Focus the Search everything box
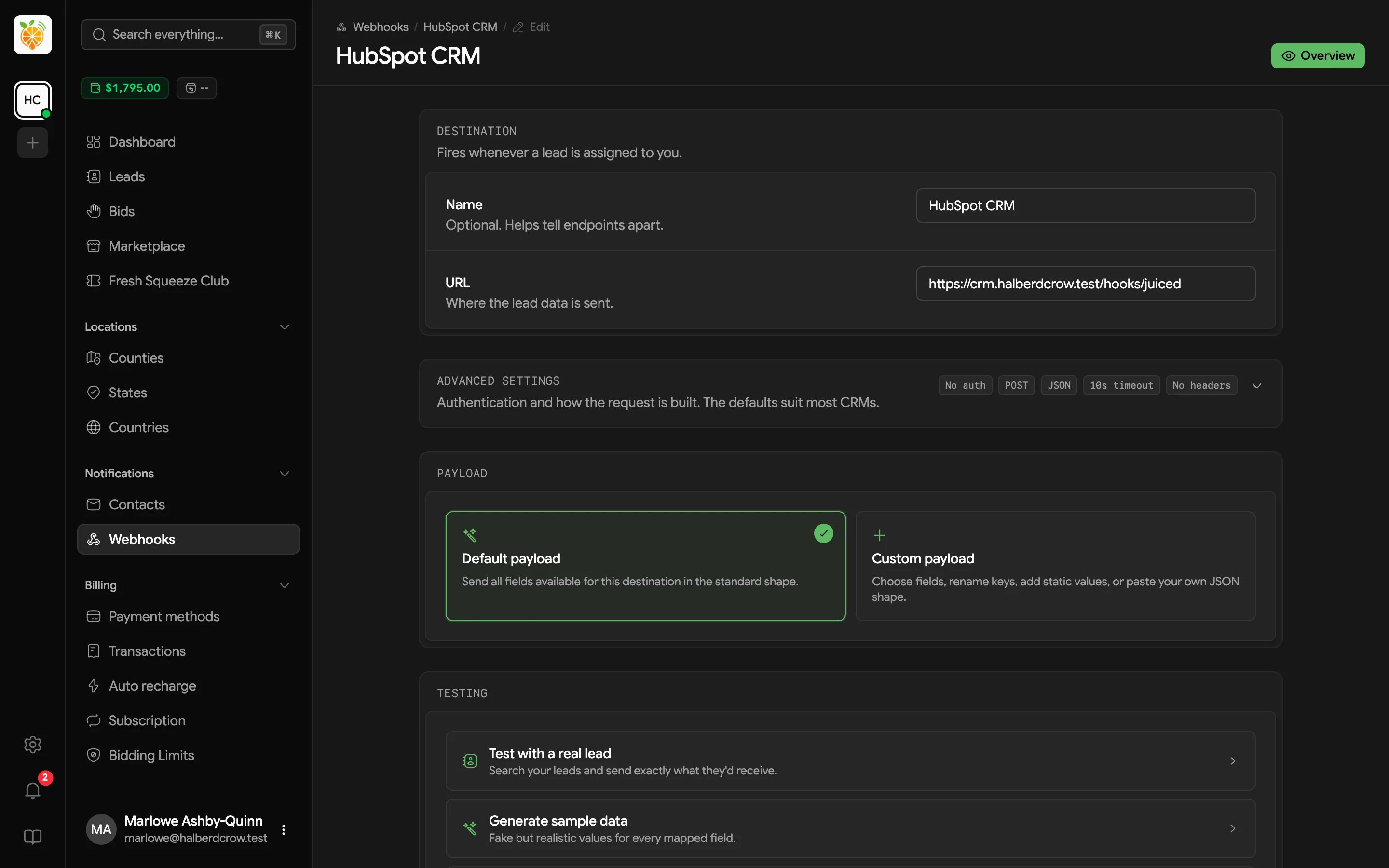 point(188,34)
